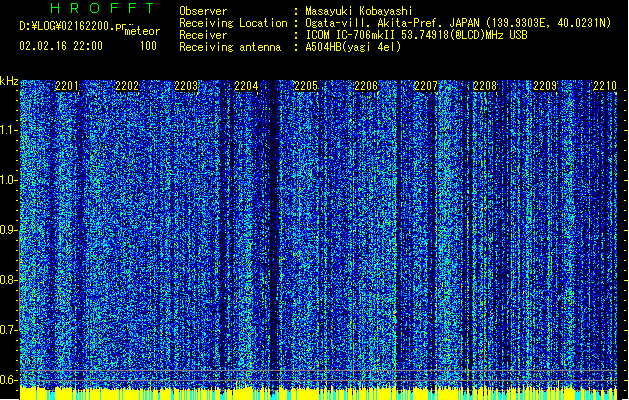Click the 1.1 frequency axis label
The height and width of the screenshot is (400, 629).
tap(7, 130)
